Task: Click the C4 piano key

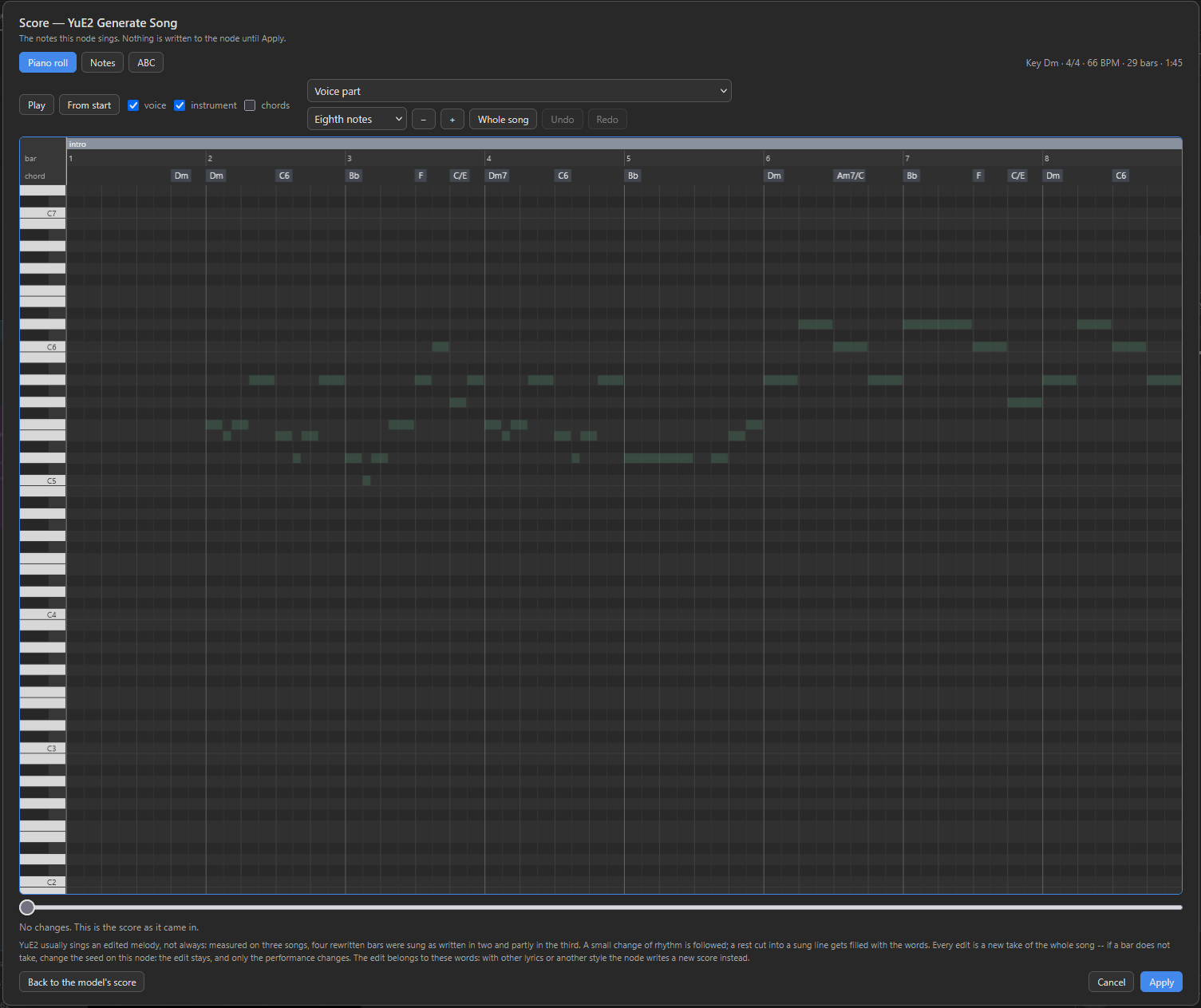Action: [43, 615]
